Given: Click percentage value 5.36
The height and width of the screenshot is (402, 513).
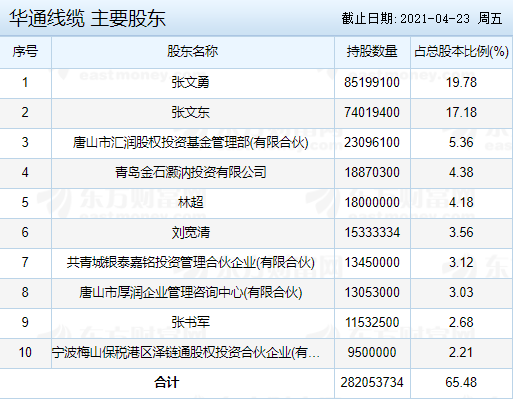Looking at the screenshot, I should tap(461, 142).
